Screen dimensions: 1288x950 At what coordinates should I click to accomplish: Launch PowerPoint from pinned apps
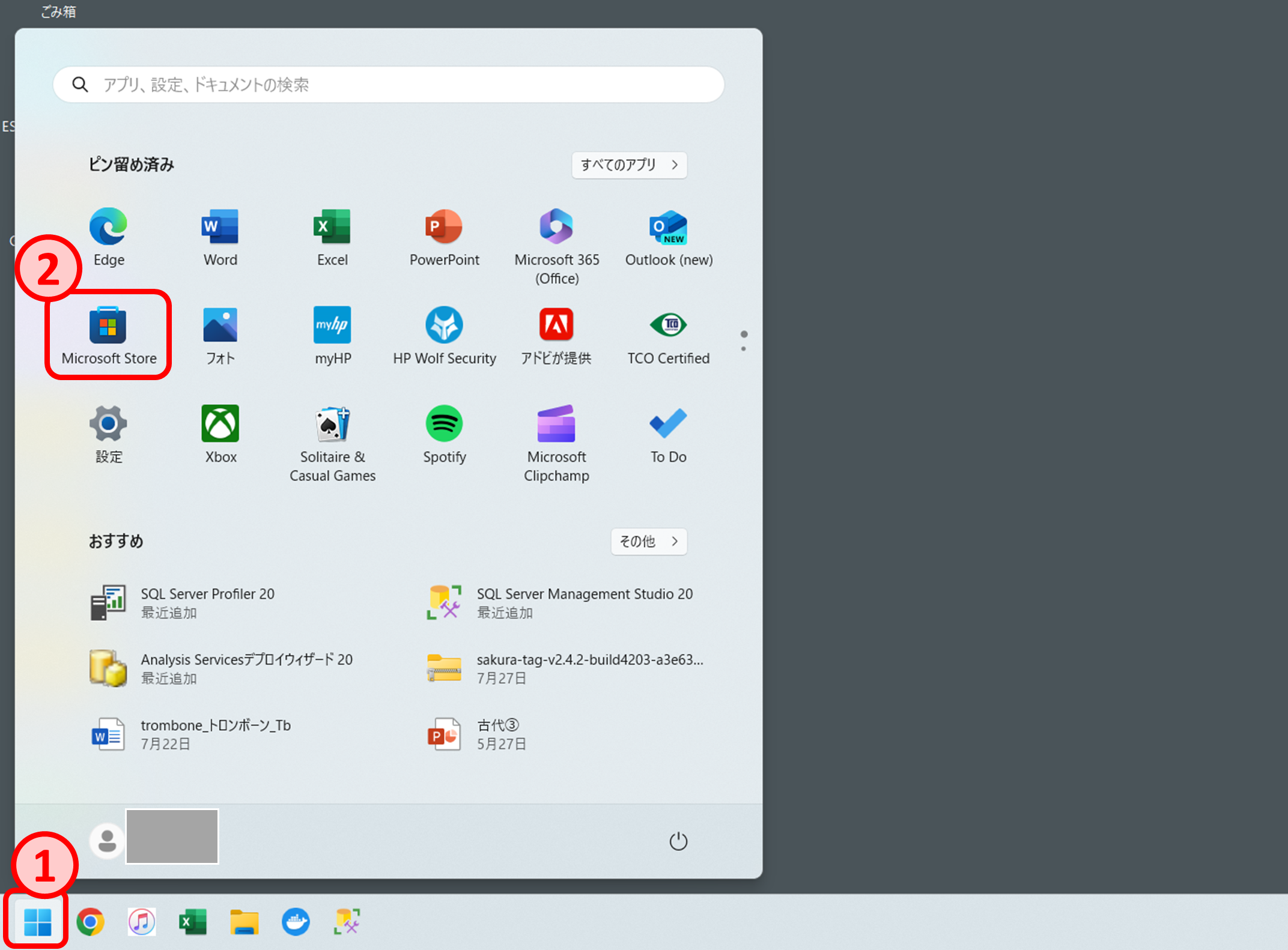[x=444, y=237]
